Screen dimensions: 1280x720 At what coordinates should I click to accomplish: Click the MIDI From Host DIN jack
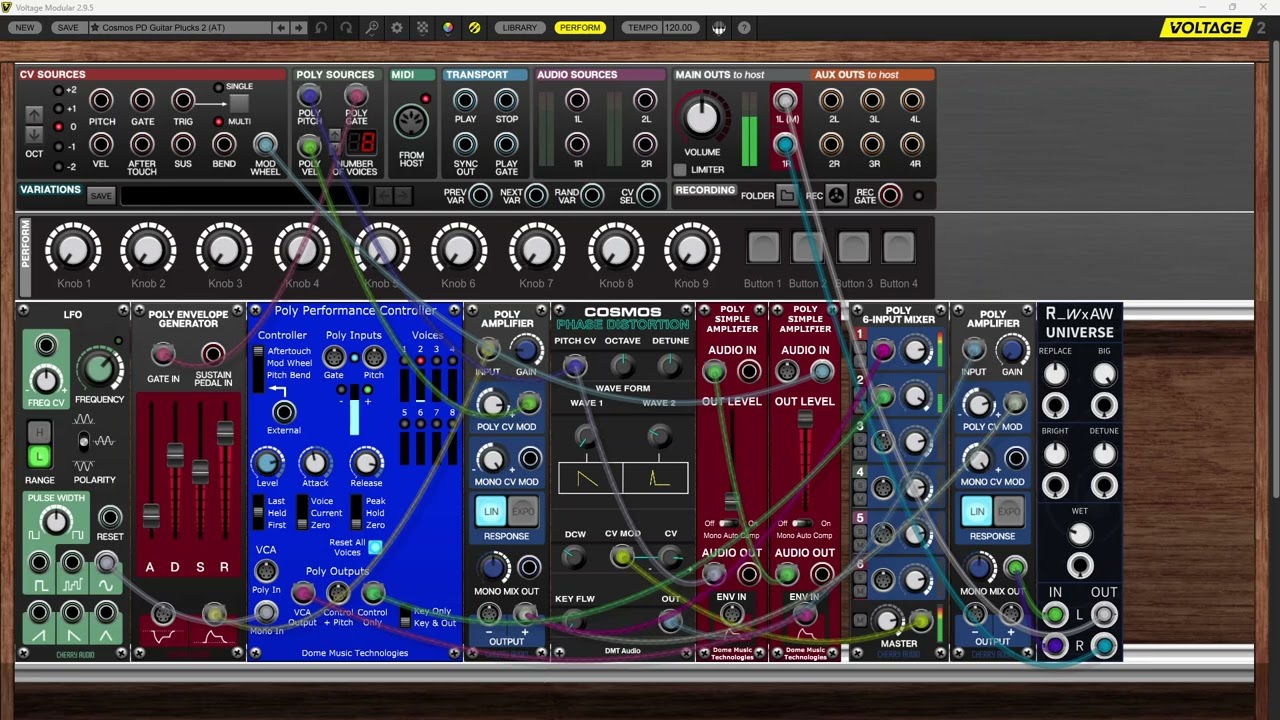(x=411, y=122)
